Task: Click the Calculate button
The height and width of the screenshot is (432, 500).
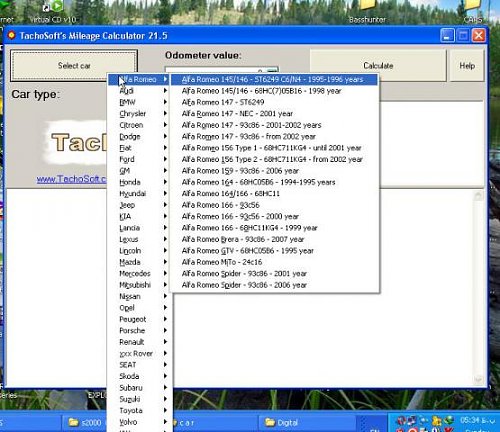Action: (378, 65)
